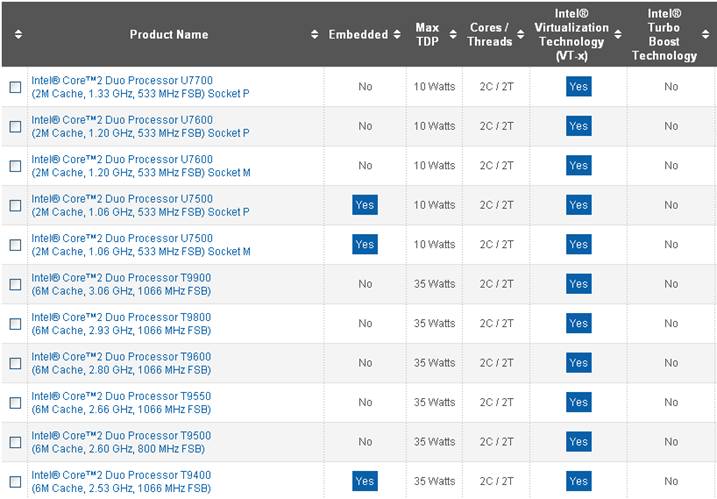Open Core 2 Duo T9400 product link
The width and height of the screenshot is (717, 499).
pyautogui.click(x=121, y=482)
